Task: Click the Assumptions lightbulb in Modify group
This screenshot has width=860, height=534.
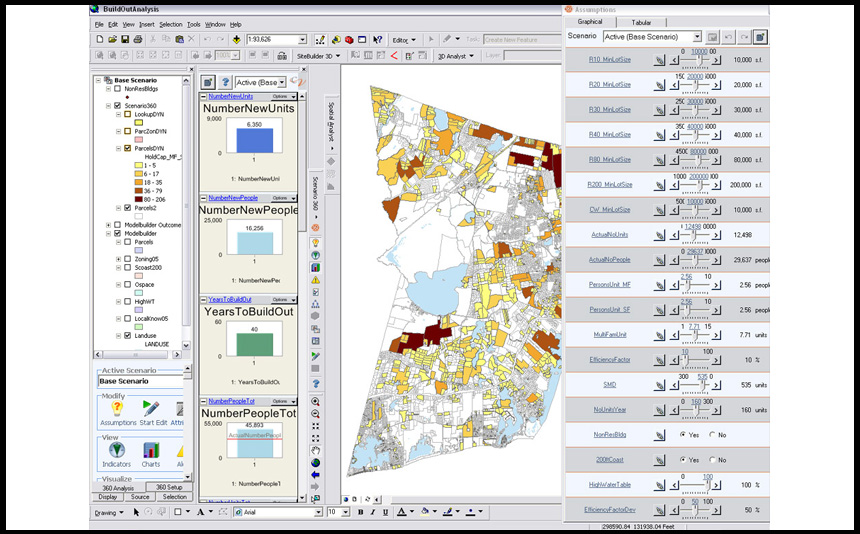Action: (117, 408)
